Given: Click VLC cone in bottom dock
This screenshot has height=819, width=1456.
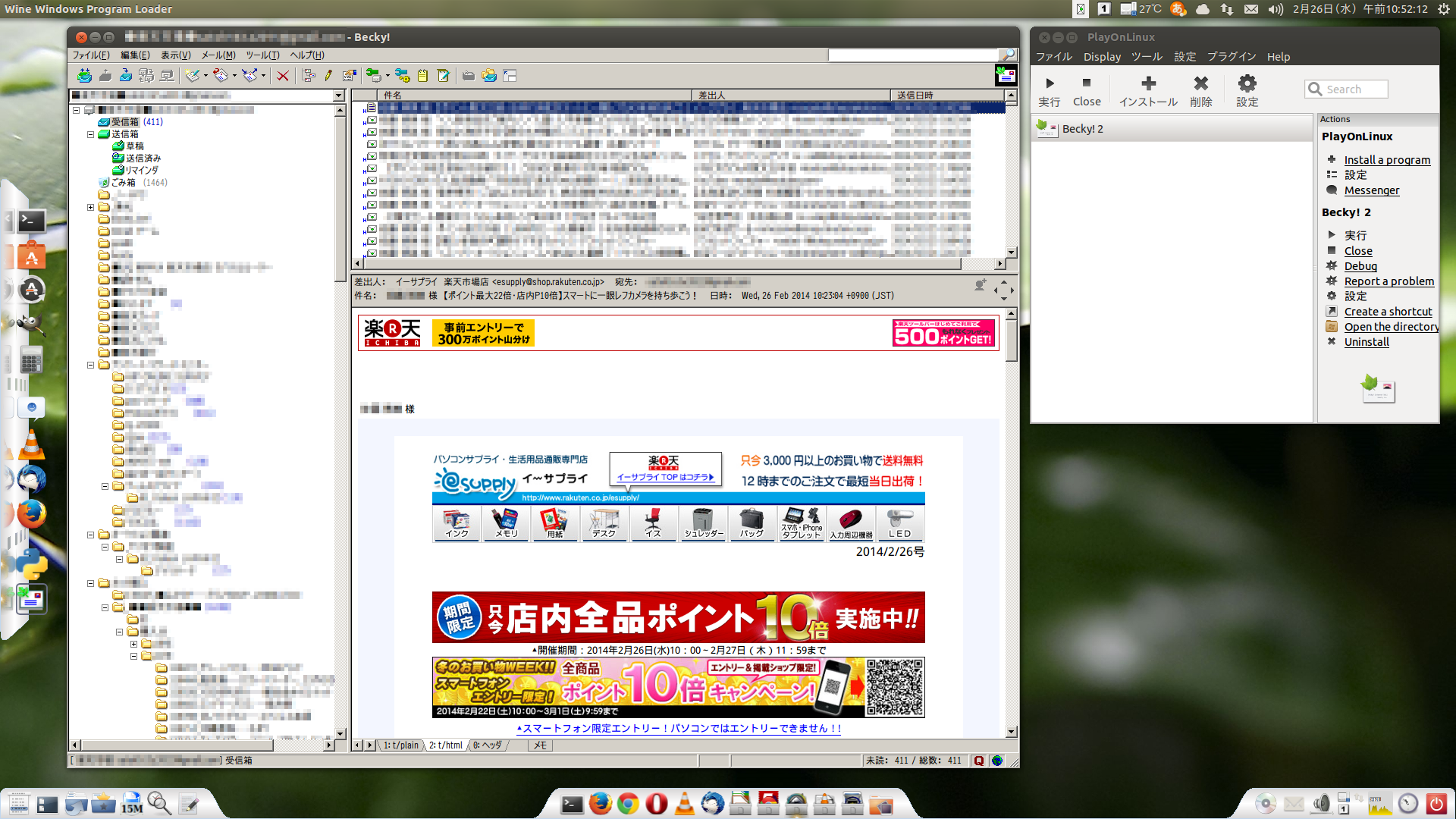Looking at the screenshot, I should point(685,803).
